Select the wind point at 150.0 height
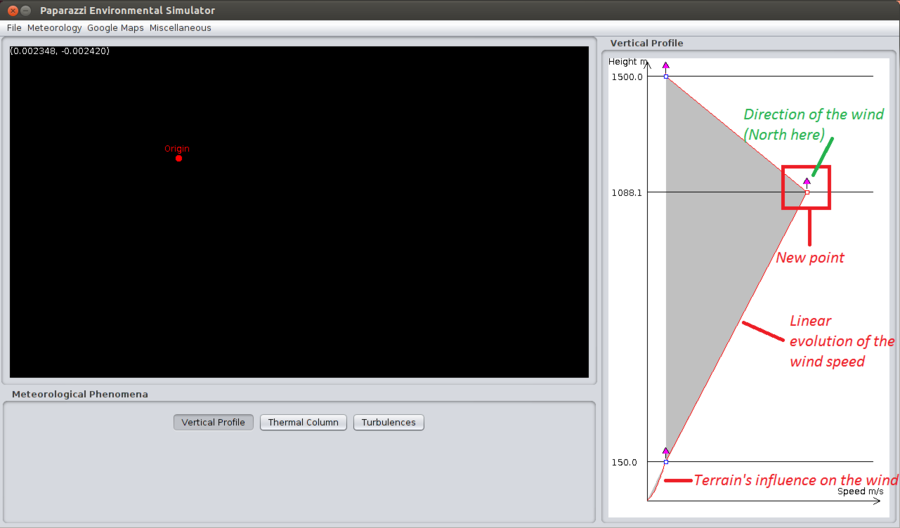The width and height of the screenshot is (900, 528). [666, 461]
